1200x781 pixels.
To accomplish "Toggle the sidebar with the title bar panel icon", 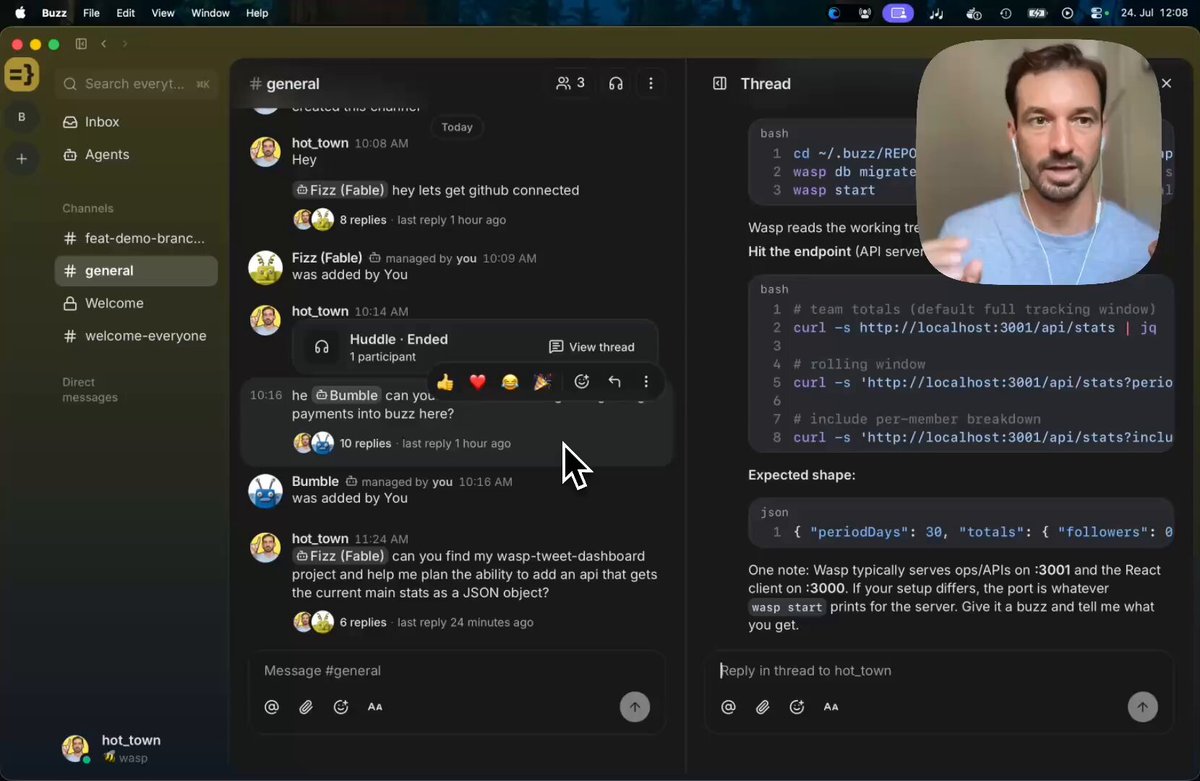I will click(81, 44).
